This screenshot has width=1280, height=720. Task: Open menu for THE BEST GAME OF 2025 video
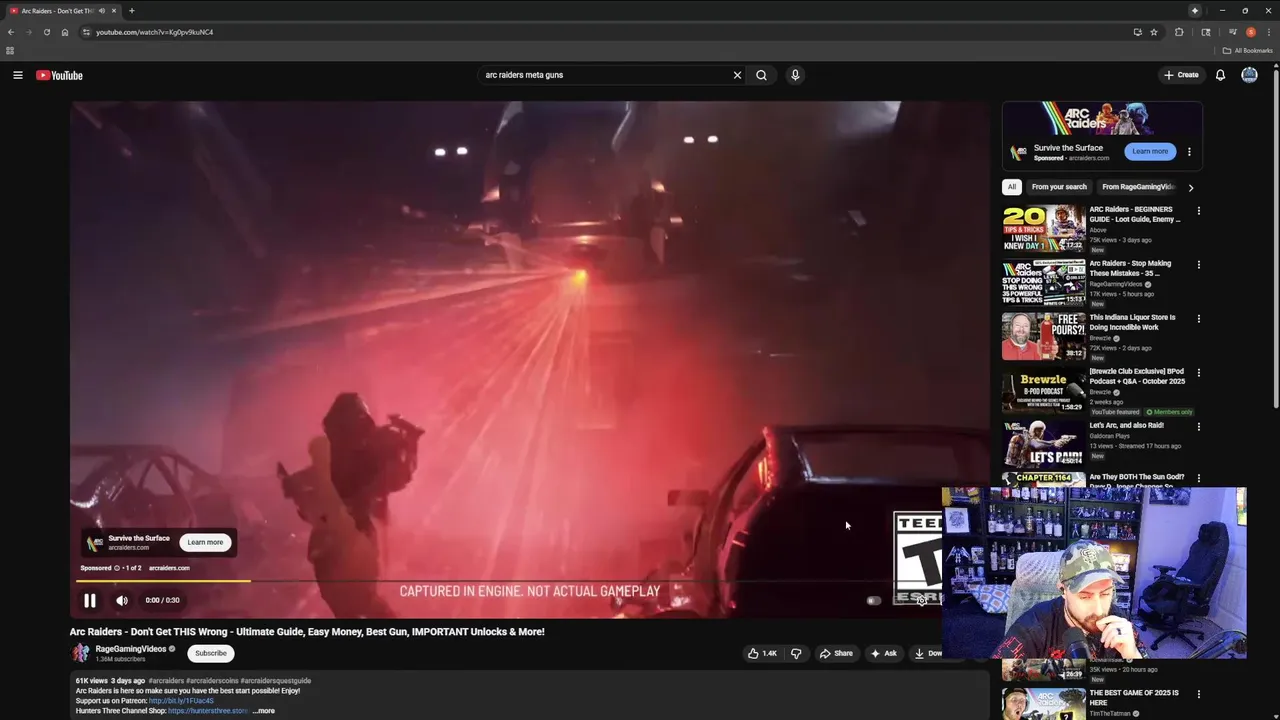(x=1198, y=694)
